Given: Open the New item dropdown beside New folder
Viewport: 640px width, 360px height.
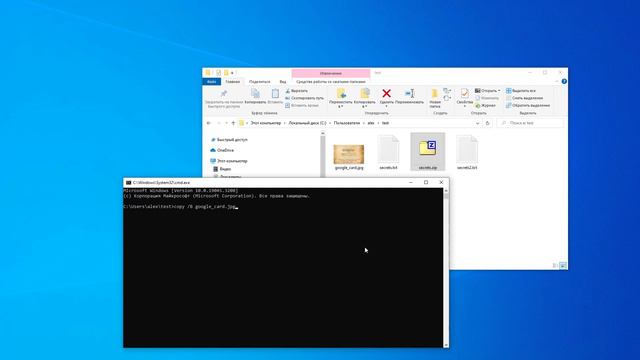Looking at the screenshot, I should point(447,91).
